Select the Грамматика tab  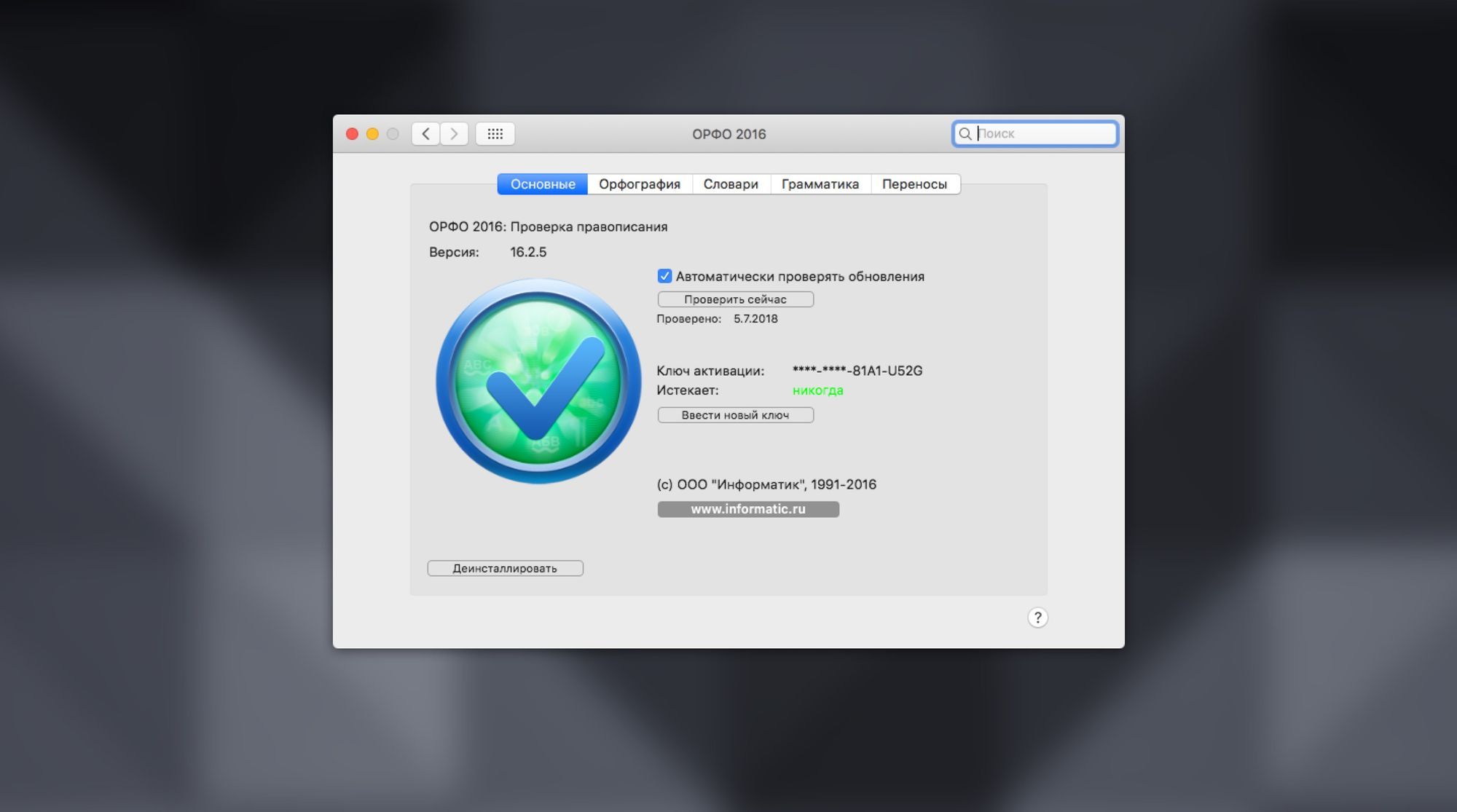[820, 184]
